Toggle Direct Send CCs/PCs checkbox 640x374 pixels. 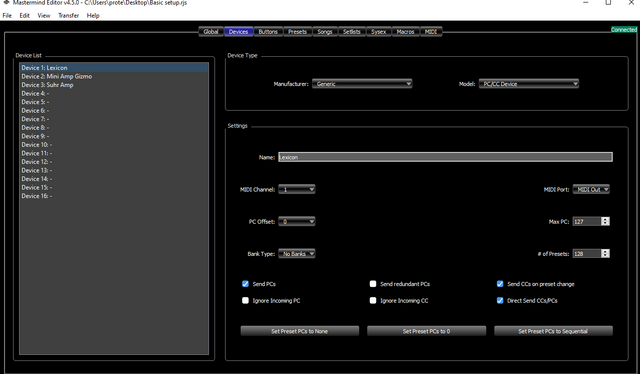pyautogui.click(x=500, y=301)
